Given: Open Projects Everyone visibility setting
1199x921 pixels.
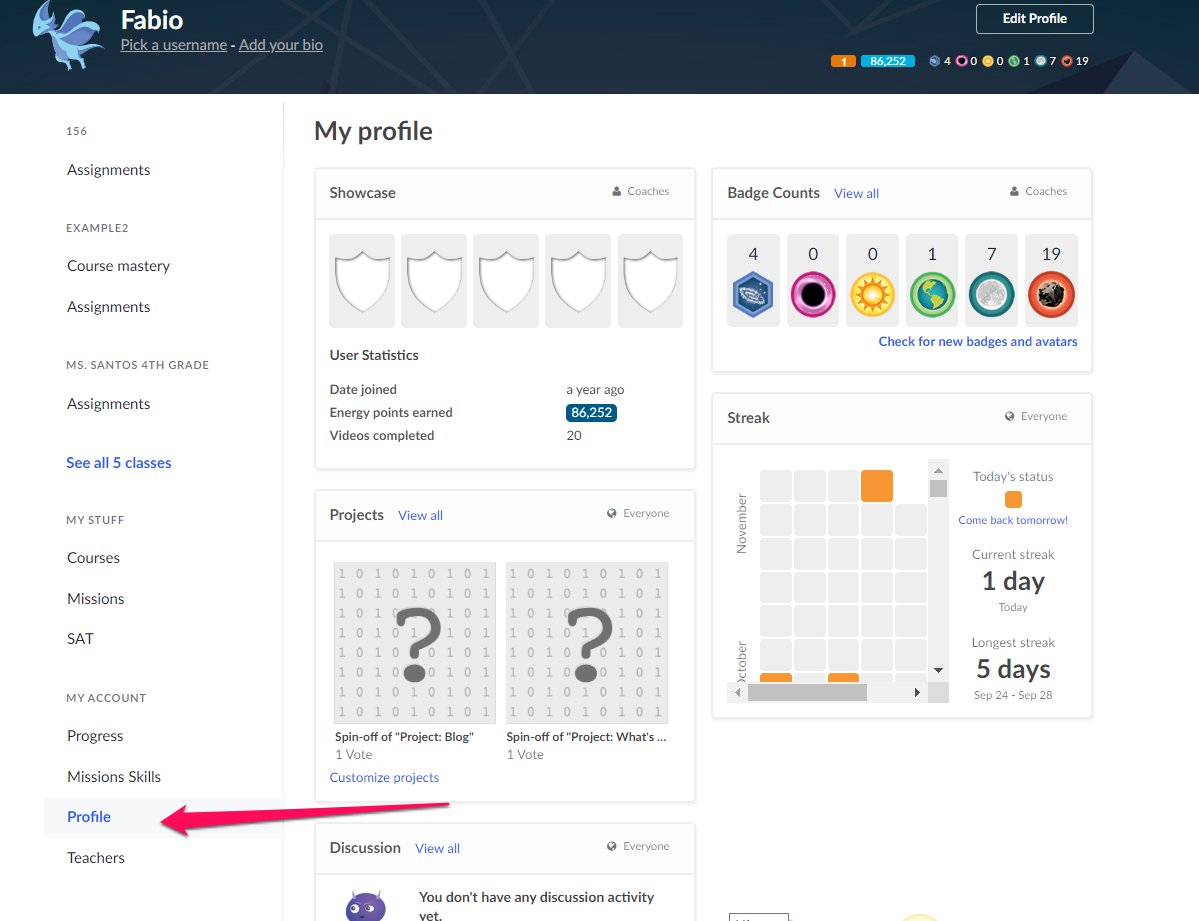Looking at the screenshot, I should click(638, 513).
